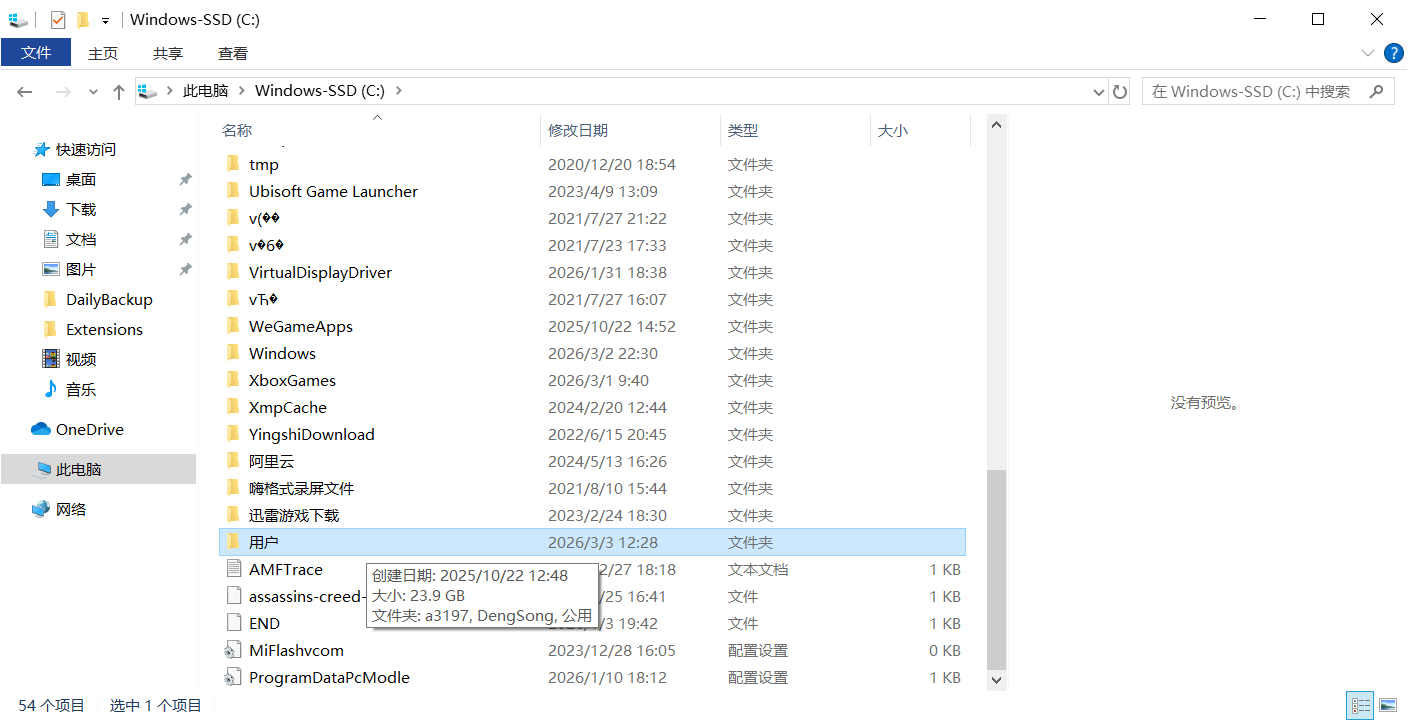Click 此电脑 in the address breadcrumb
1408x721 pixels.
(x=205, y=91)
